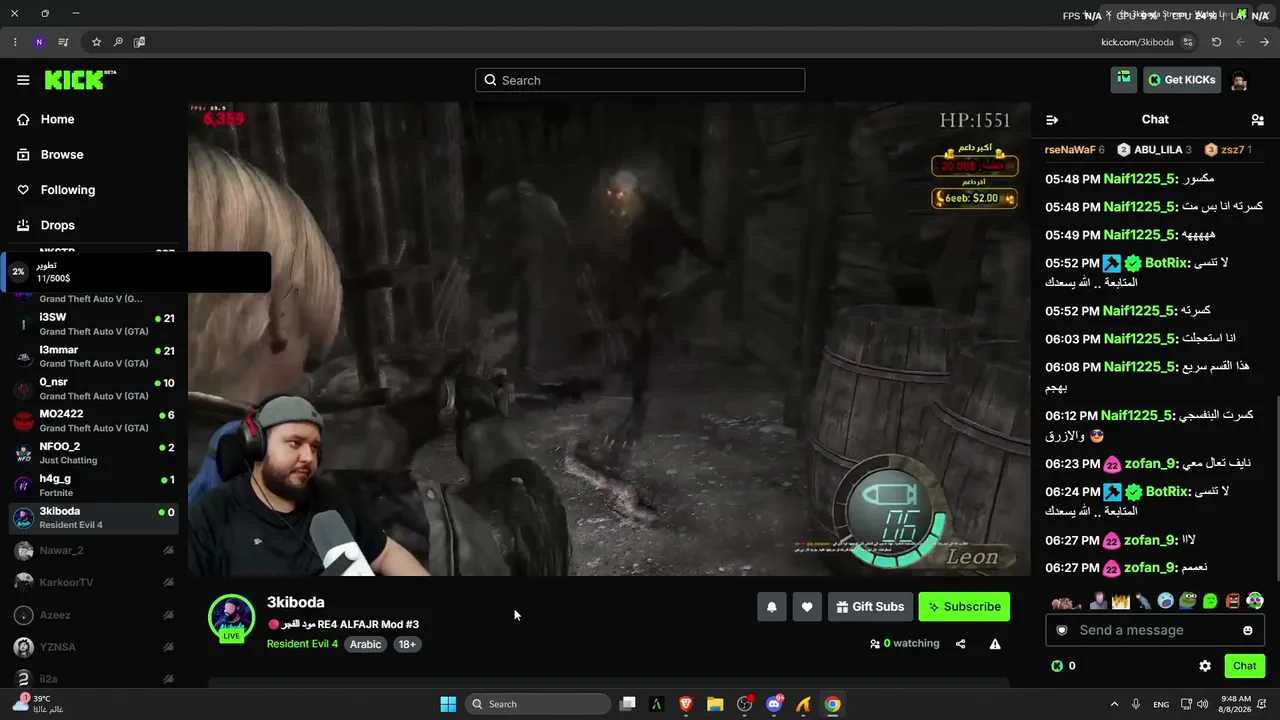Toggle stream notifications bell

point(772,607)
